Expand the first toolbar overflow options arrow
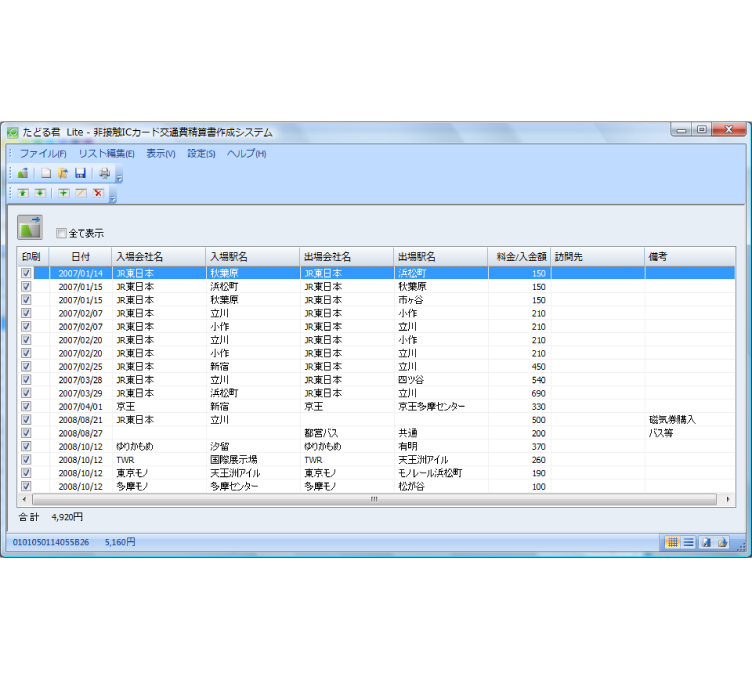 click(x=119, y=179)
